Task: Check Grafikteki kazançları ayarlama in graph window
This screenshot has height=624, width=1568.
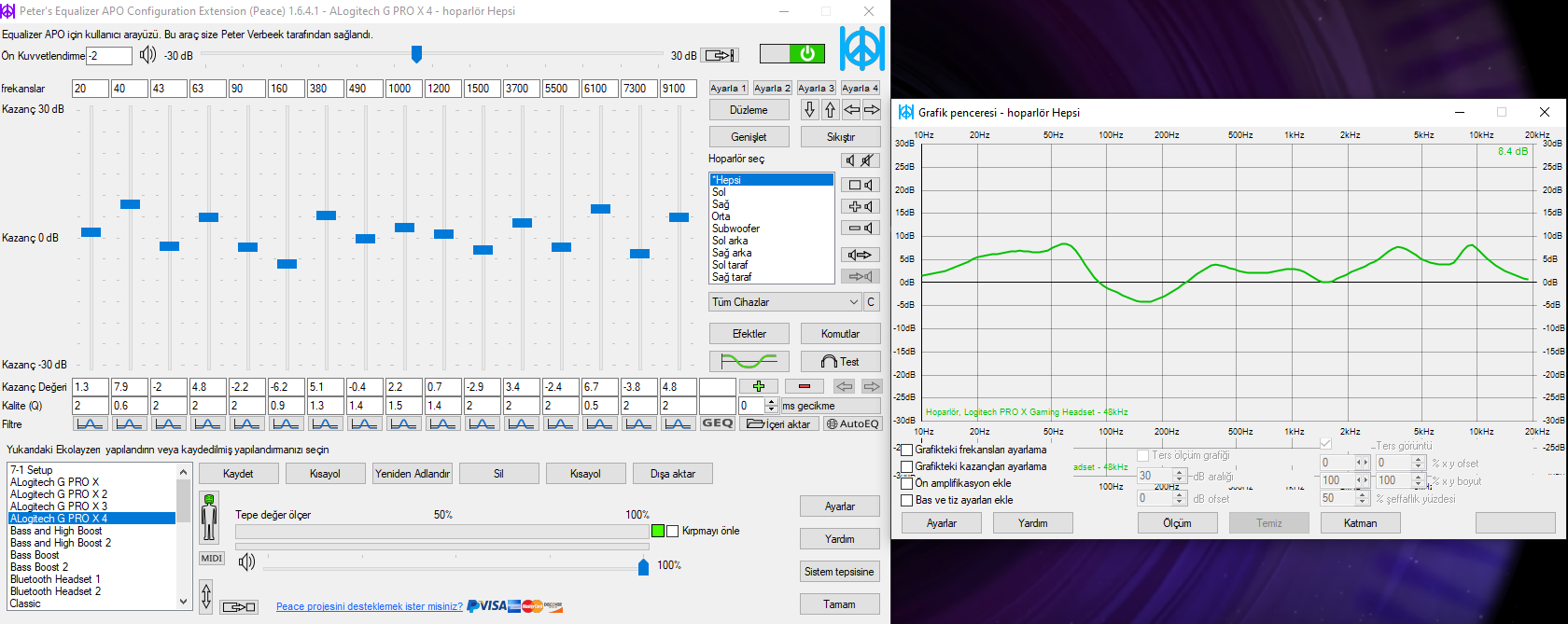Action: [x=906, y=466]
